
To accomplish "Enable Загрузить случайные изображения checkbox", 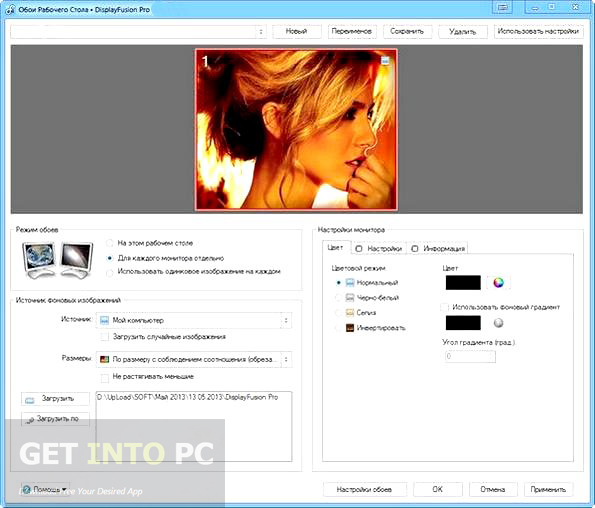I will pyautogui.click(x=105, y=337).
